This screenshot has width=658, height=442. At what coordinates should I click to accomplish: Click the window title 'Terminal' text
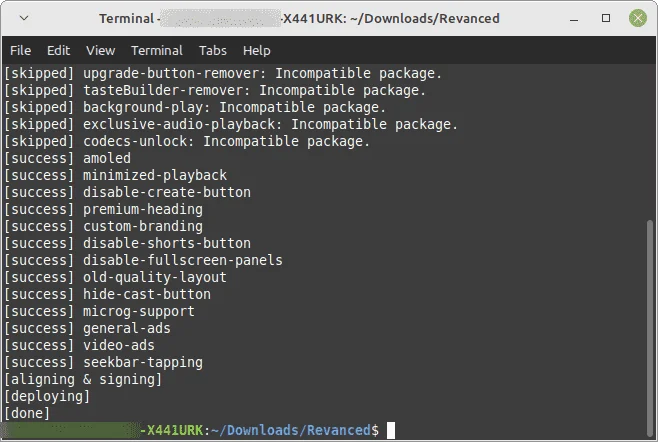126,18
